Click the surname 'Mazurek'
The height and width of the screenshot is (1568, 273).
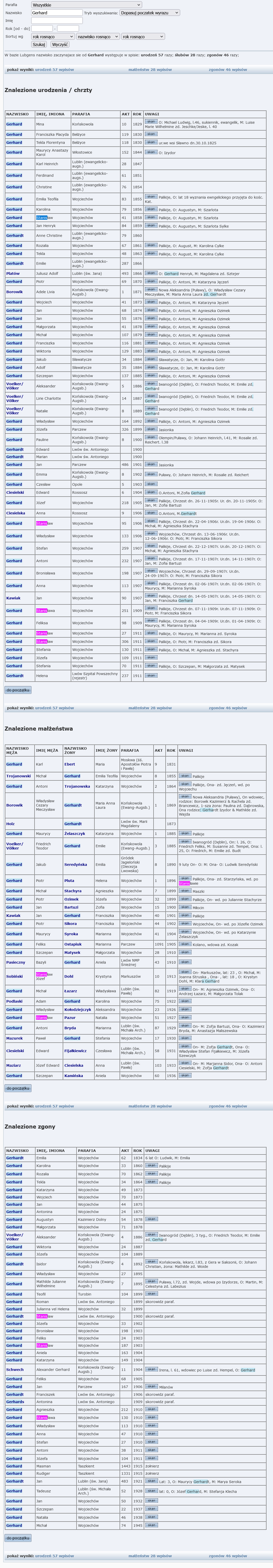15,1039
